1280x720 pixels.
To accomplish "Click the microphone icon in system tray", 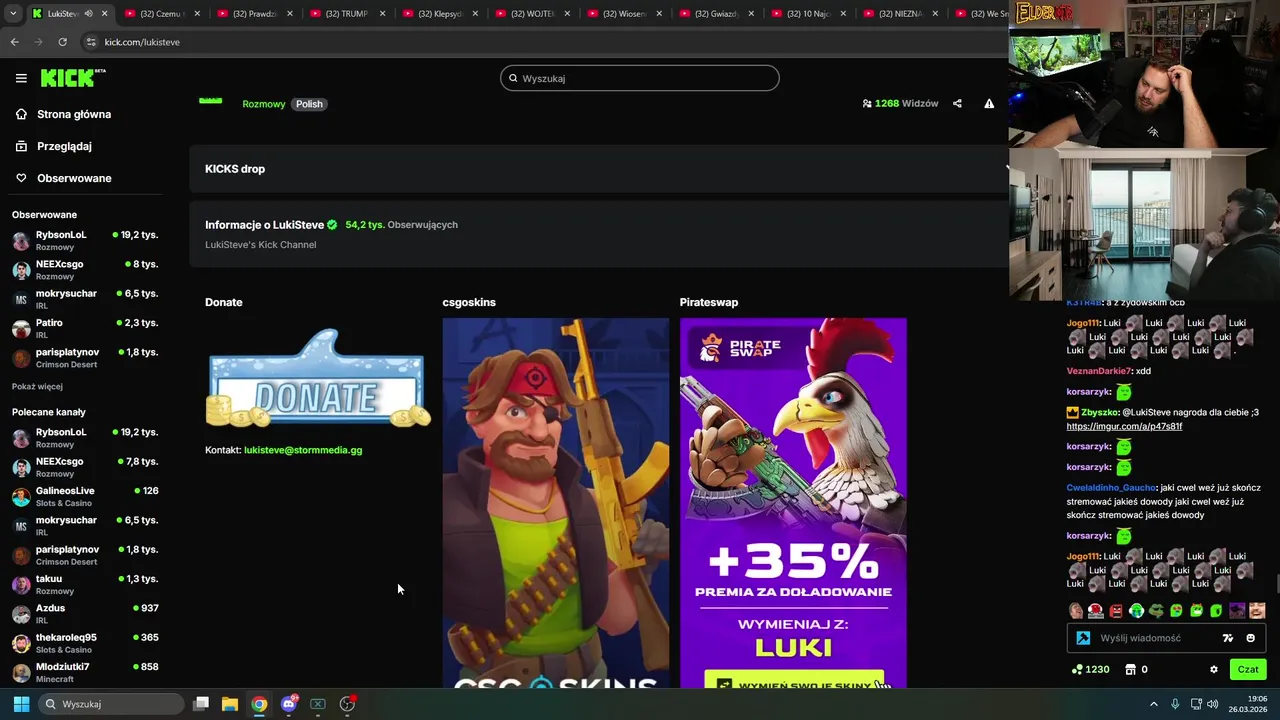I will click(1175, 704).
